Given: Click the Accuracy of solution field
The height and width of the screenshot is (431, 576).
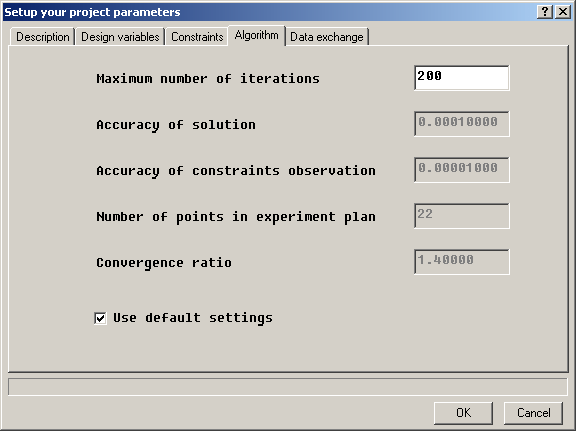Looking at the screenshot, I should pyautogui.click(x=462, y=124).
